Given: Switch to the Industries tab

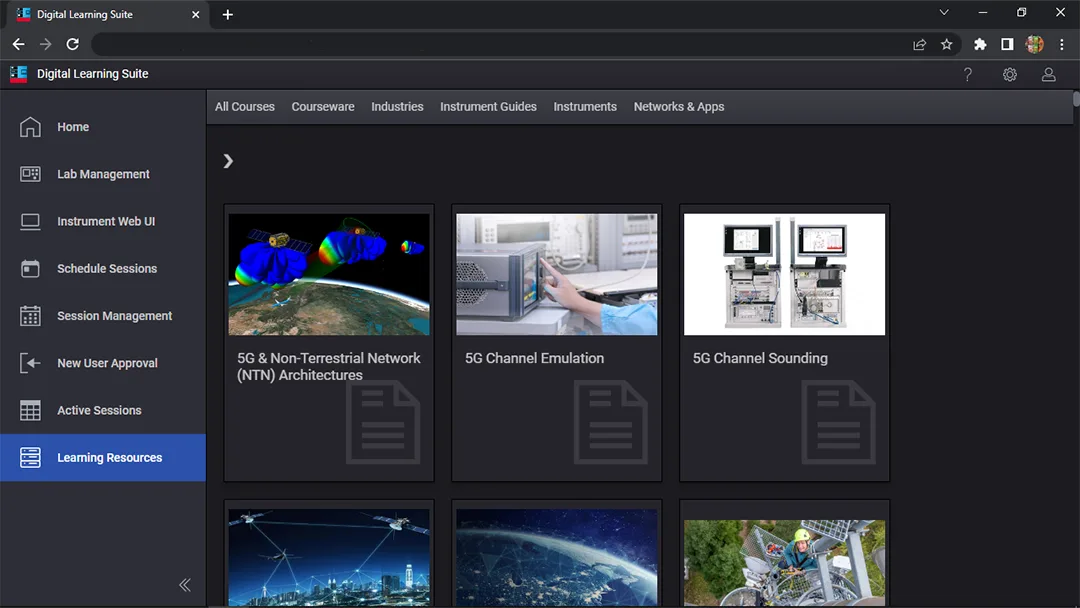Looking at the screenshot, I should point(397,107).
